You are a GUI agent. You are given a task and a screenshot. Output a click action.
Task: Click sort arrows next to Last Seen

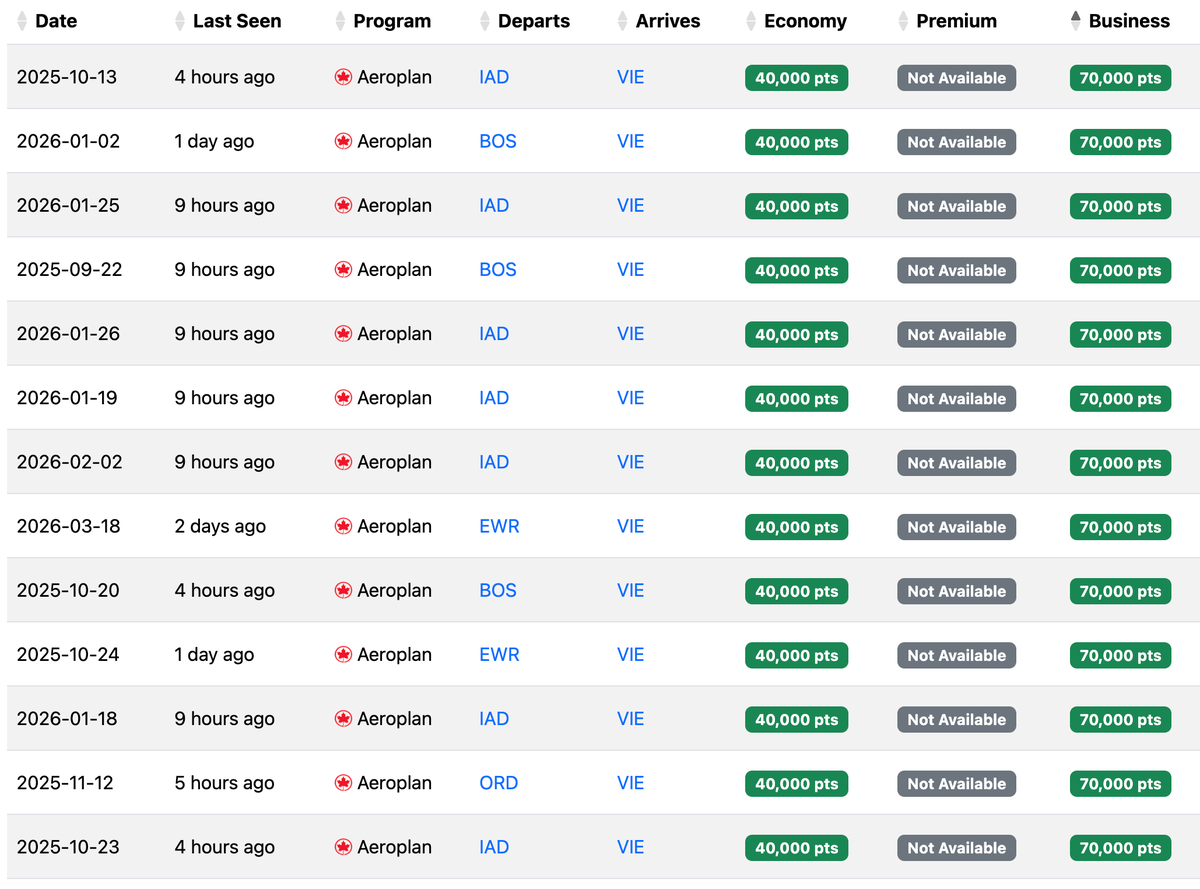(x=180, y=21)
